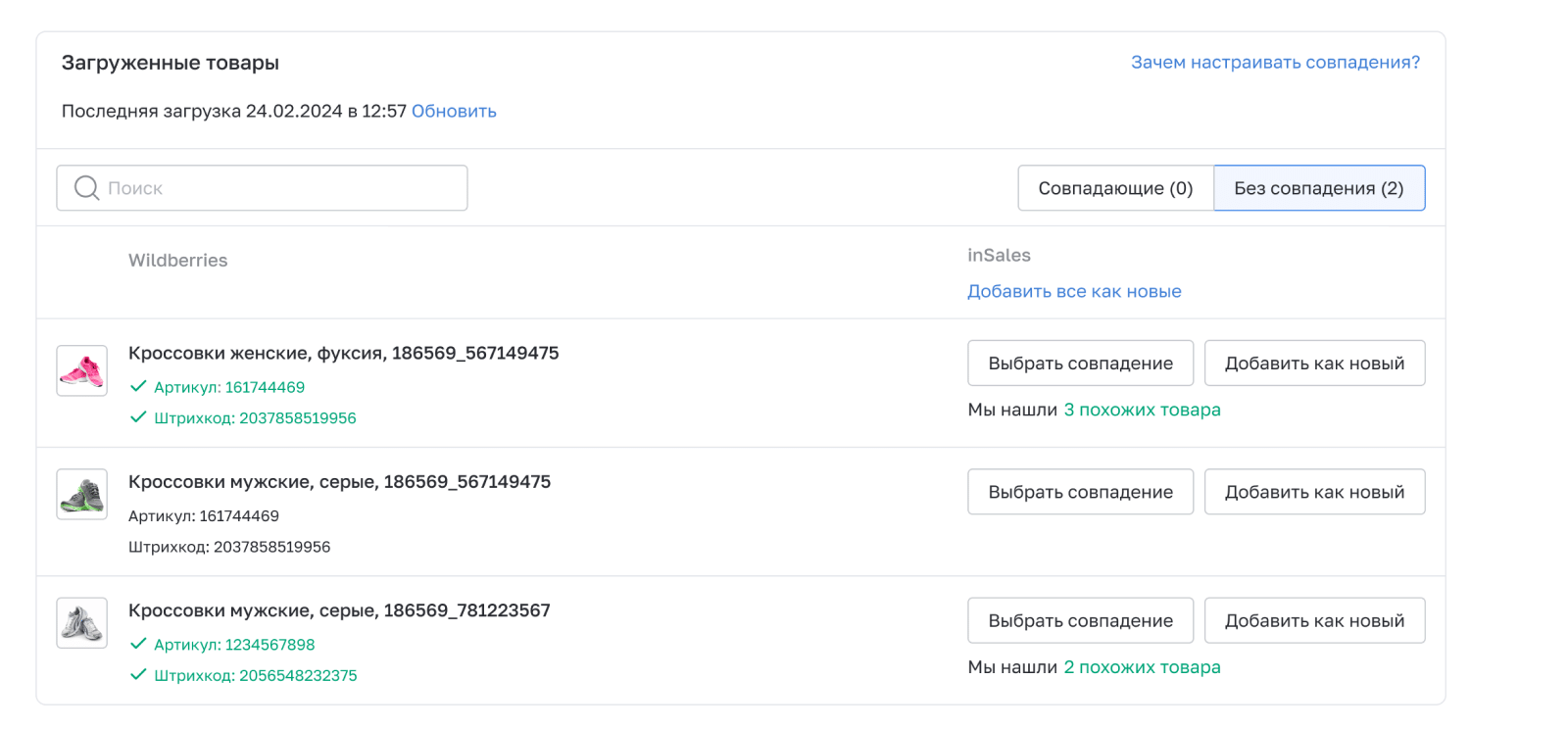The width and height of the screenshot is (1568, 729).
Task: Click the search magnifier icon
Action: click(87, 188)
